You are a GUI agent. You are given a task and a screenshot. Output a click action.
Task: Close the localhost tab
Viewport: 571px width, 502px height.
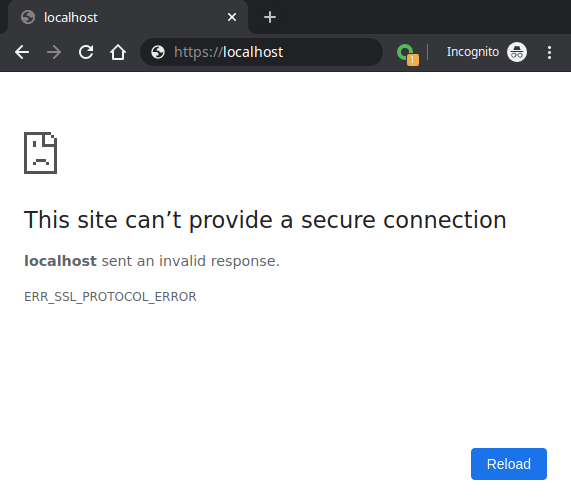(232, 17)
